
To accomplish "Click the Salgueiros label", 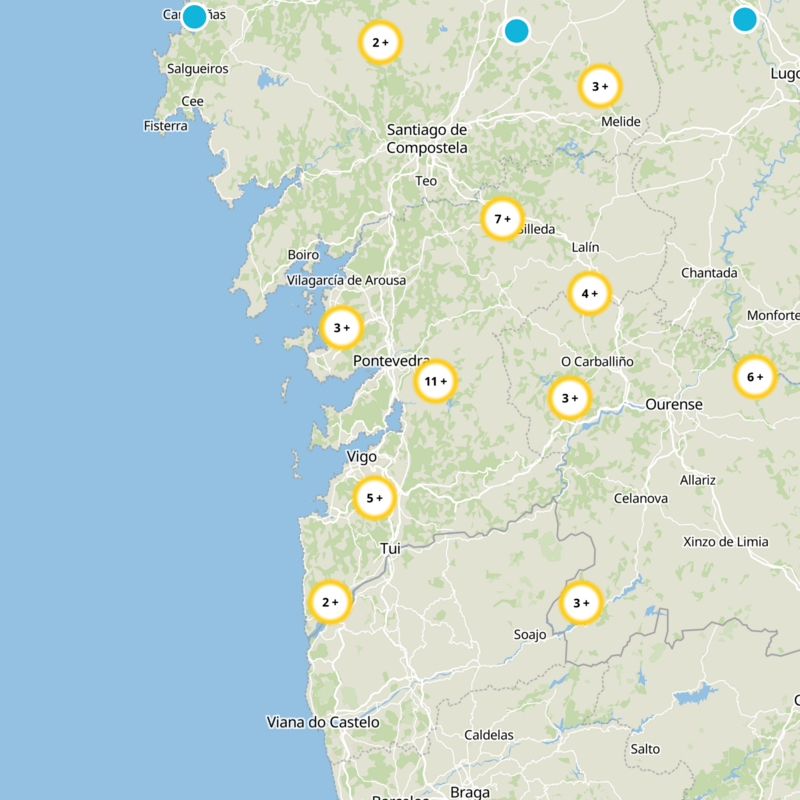I will (x=197, y=69).
